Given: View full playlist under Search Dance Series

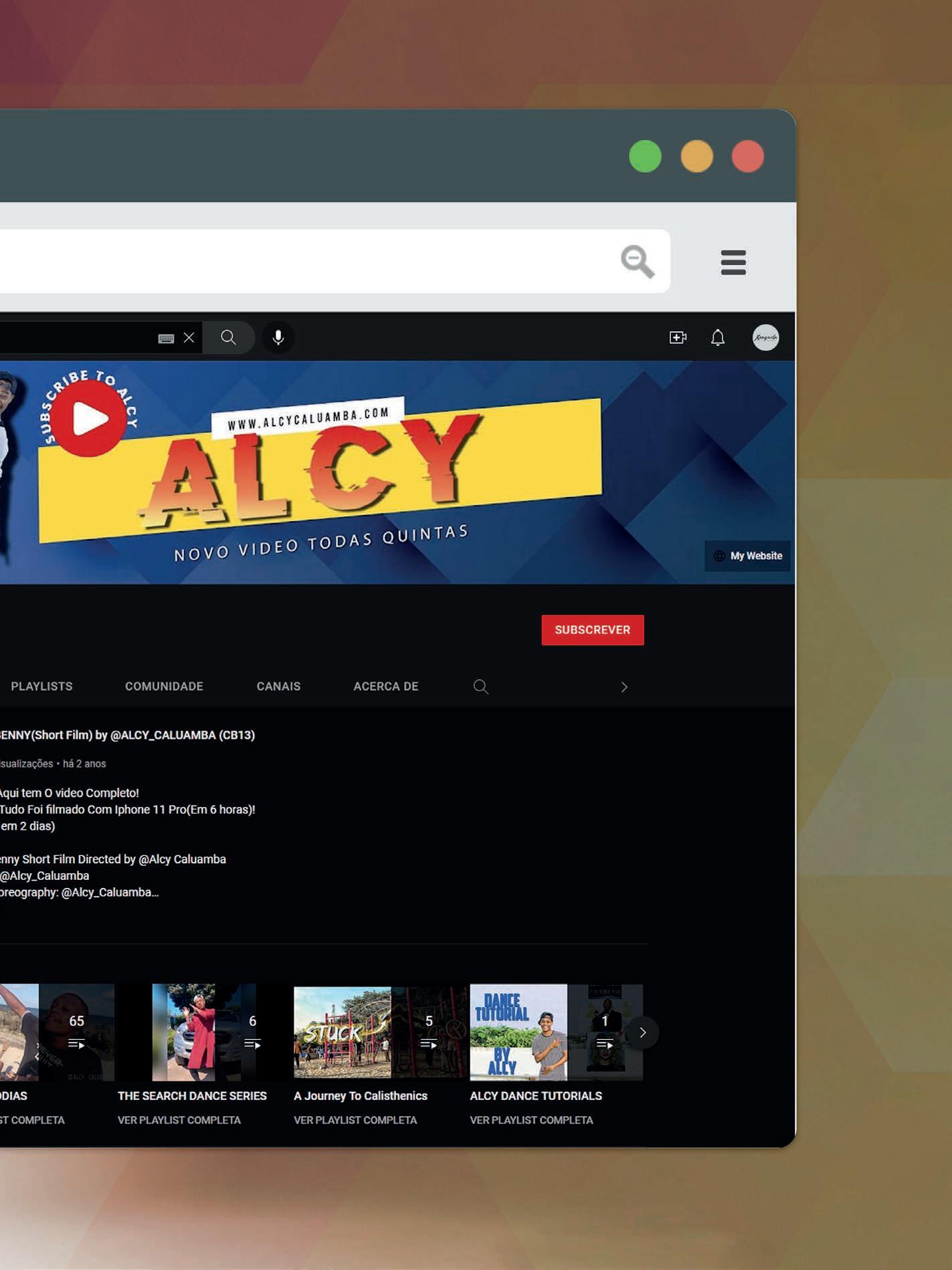Looking at the screenshot, I should click(179, 1120).
